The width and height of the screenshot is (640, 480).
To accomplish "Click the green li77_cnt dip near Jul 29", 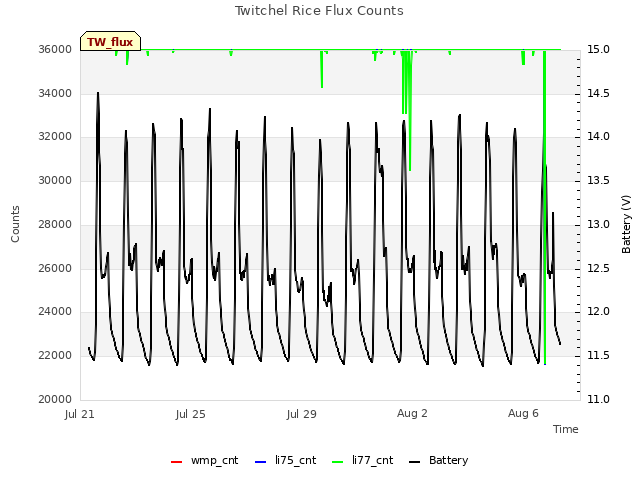I will [x=322, y=69].
